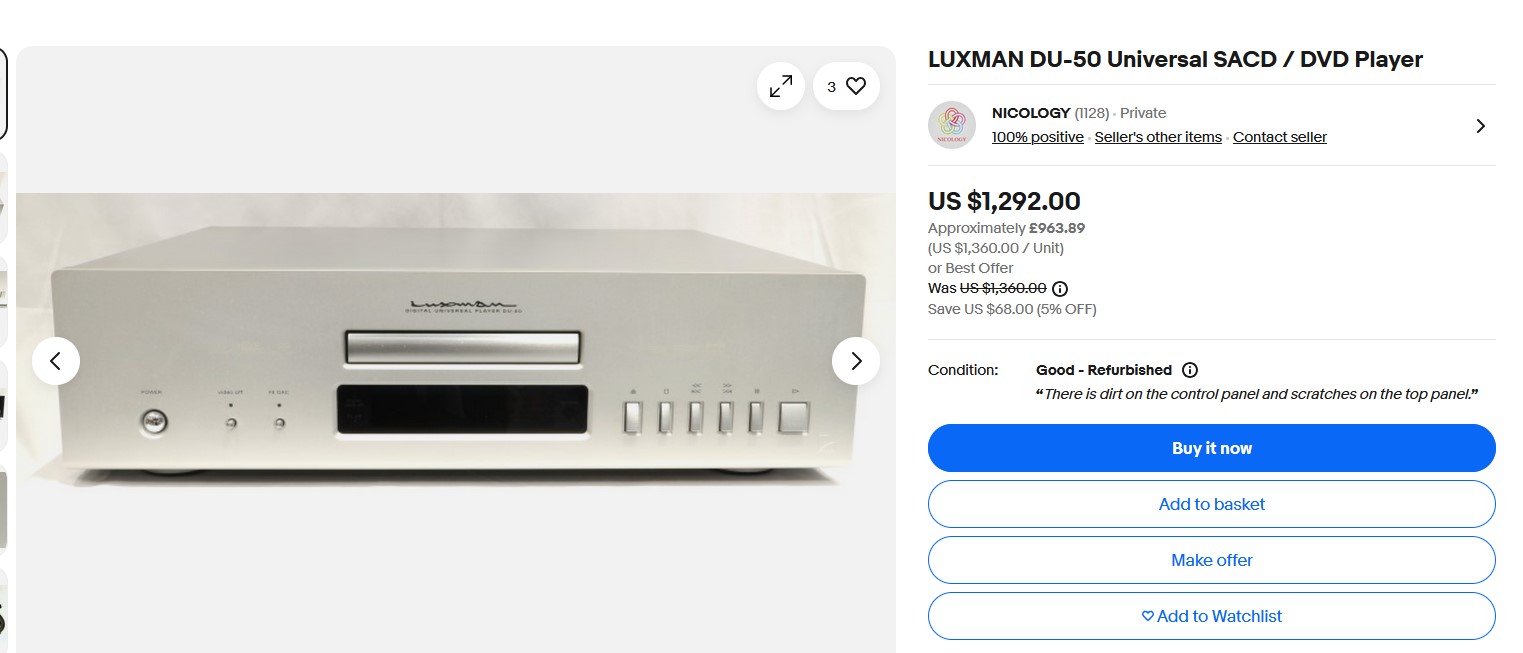1523x653 pixels.
Task: Add the item to basket
Action: point(1211,504)
